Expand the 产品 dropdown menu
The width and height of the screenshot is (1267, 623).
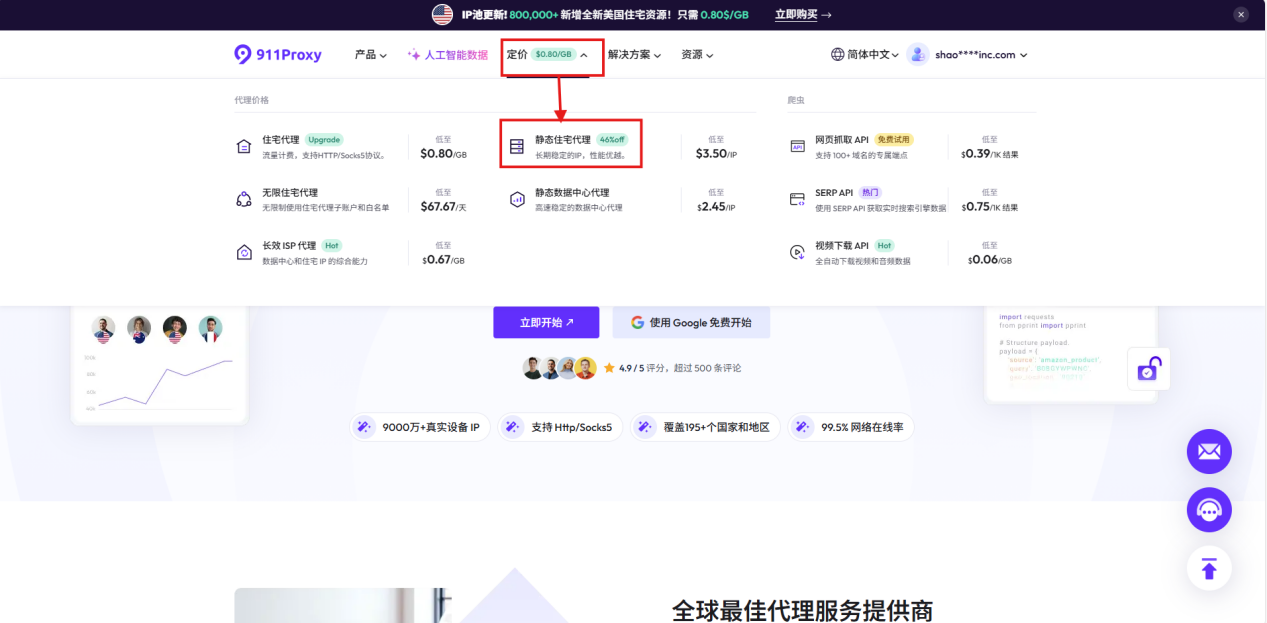370,55
